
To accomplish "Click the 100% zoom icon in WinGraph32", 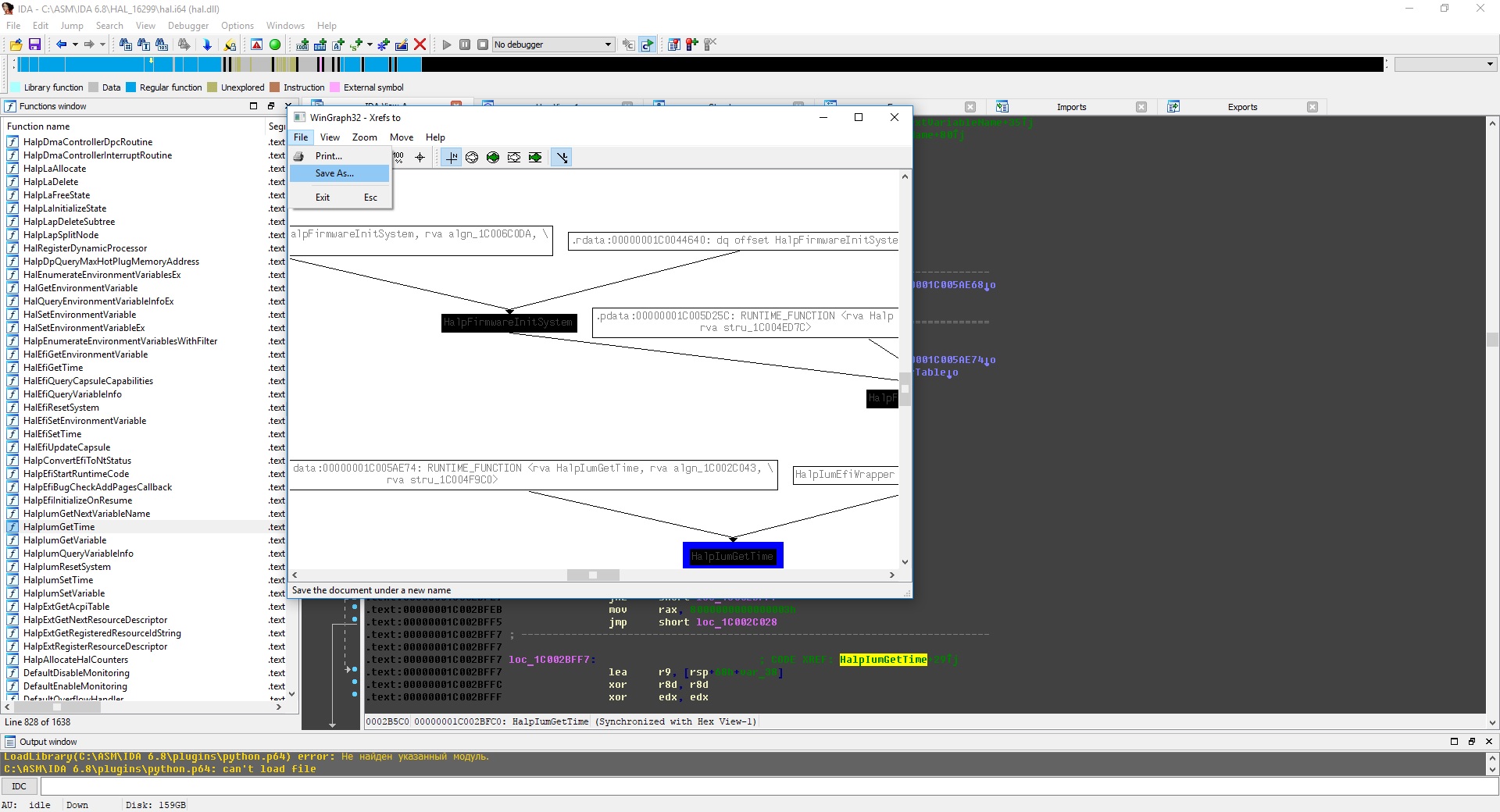I will tap(398, 158).
